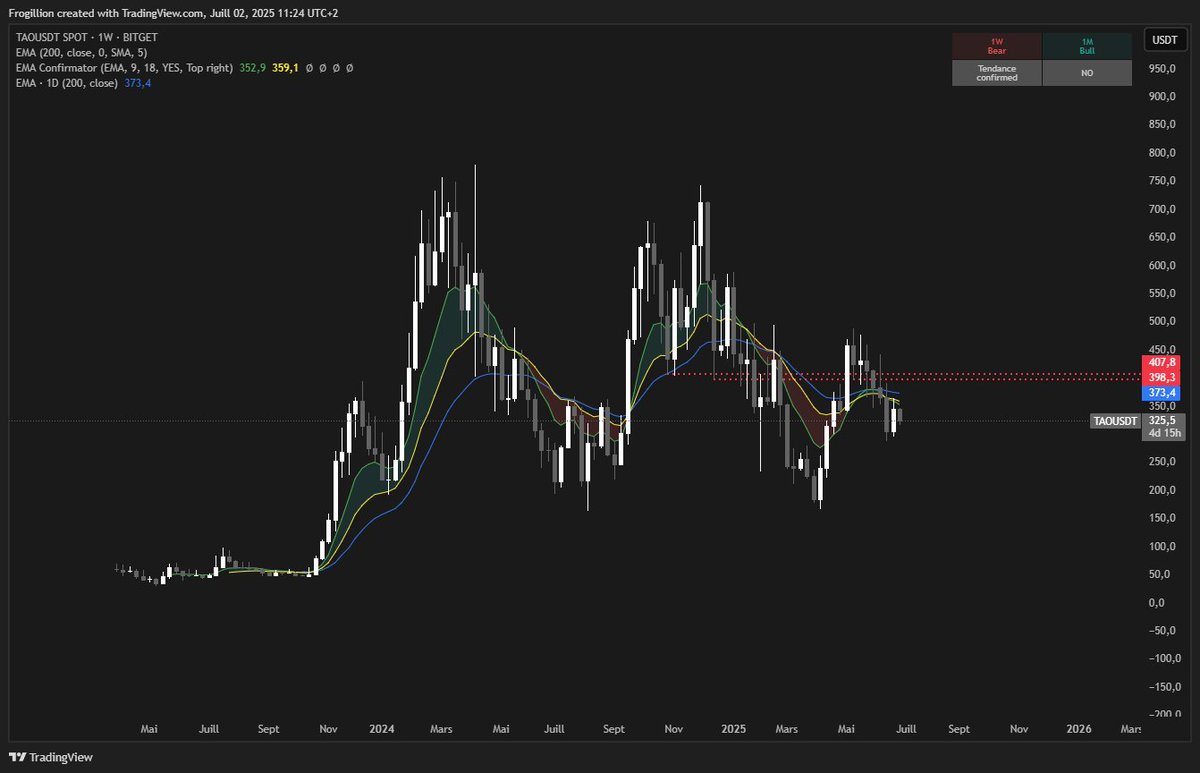Click the NO cell in the trend table
Image resolution: width=1200 pixels, height=773 pixels.
pyautogui.click(x=1087, y=73)
